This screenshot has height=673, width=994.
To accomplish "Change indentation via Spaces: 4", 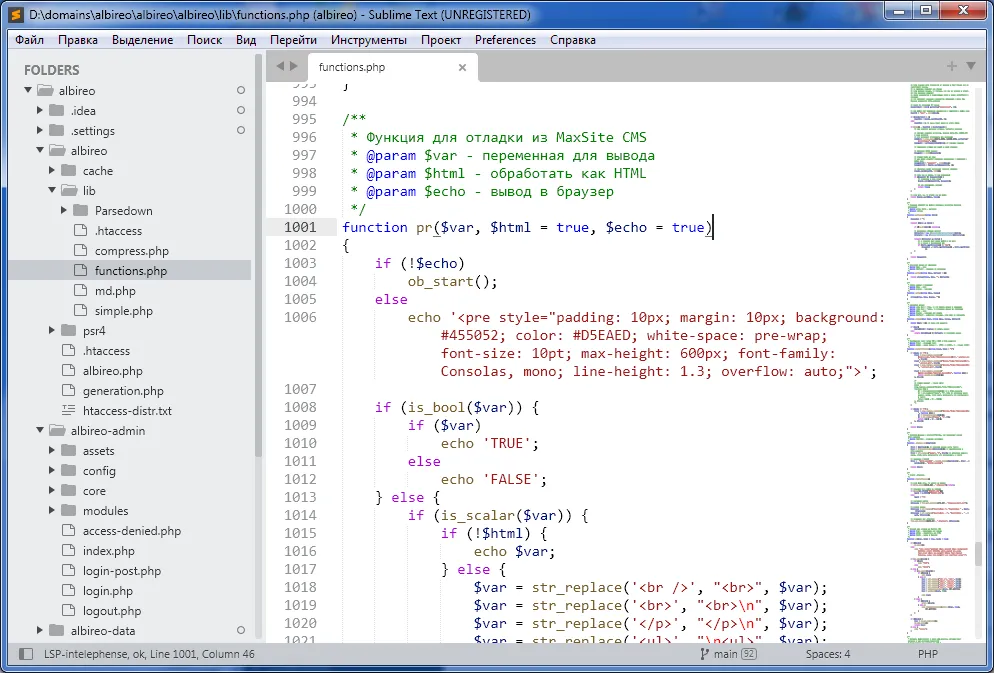I will click(x=828, y=654).
